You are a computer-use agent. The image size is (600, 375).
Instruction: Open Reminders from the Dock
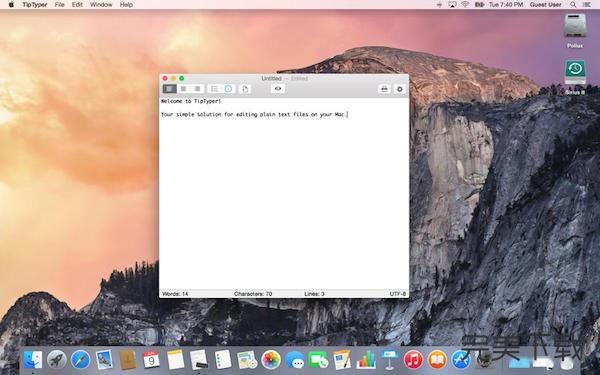coord(223,360)
